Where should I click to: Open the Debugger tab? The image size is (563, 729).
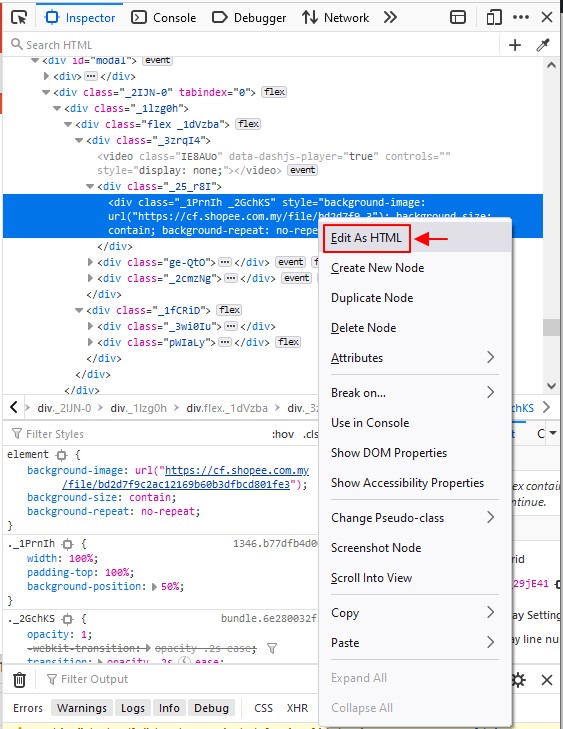point(249,18)
